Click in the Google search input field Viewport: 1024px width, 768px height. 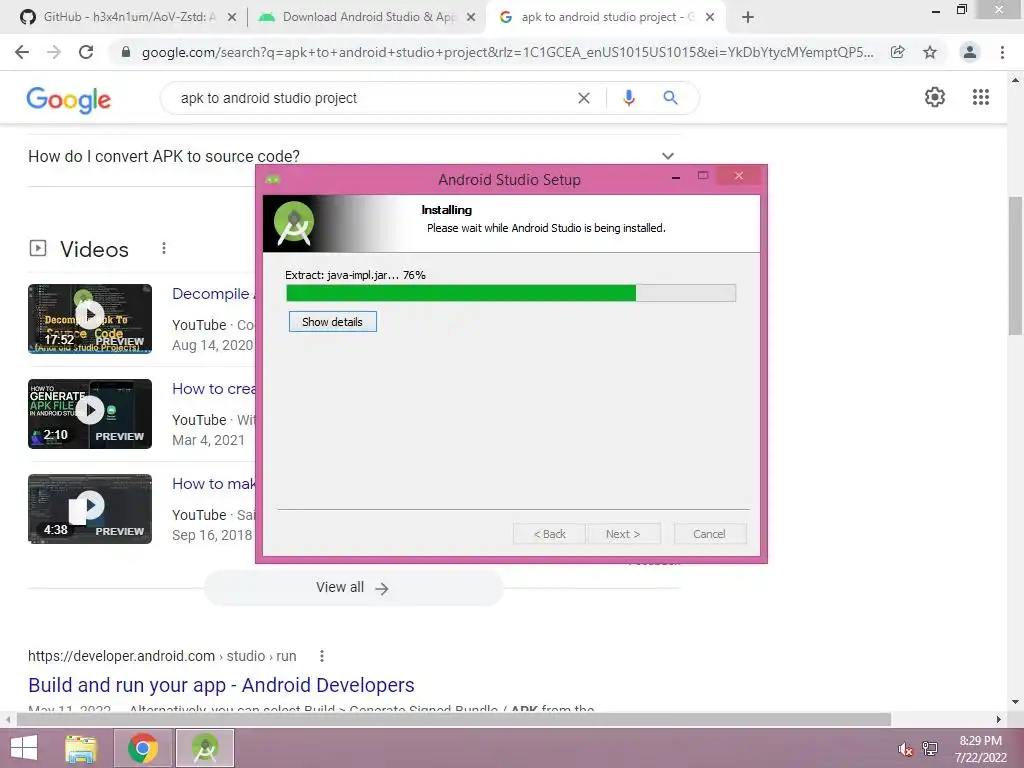pyautogui.click(x=372, y=98)
